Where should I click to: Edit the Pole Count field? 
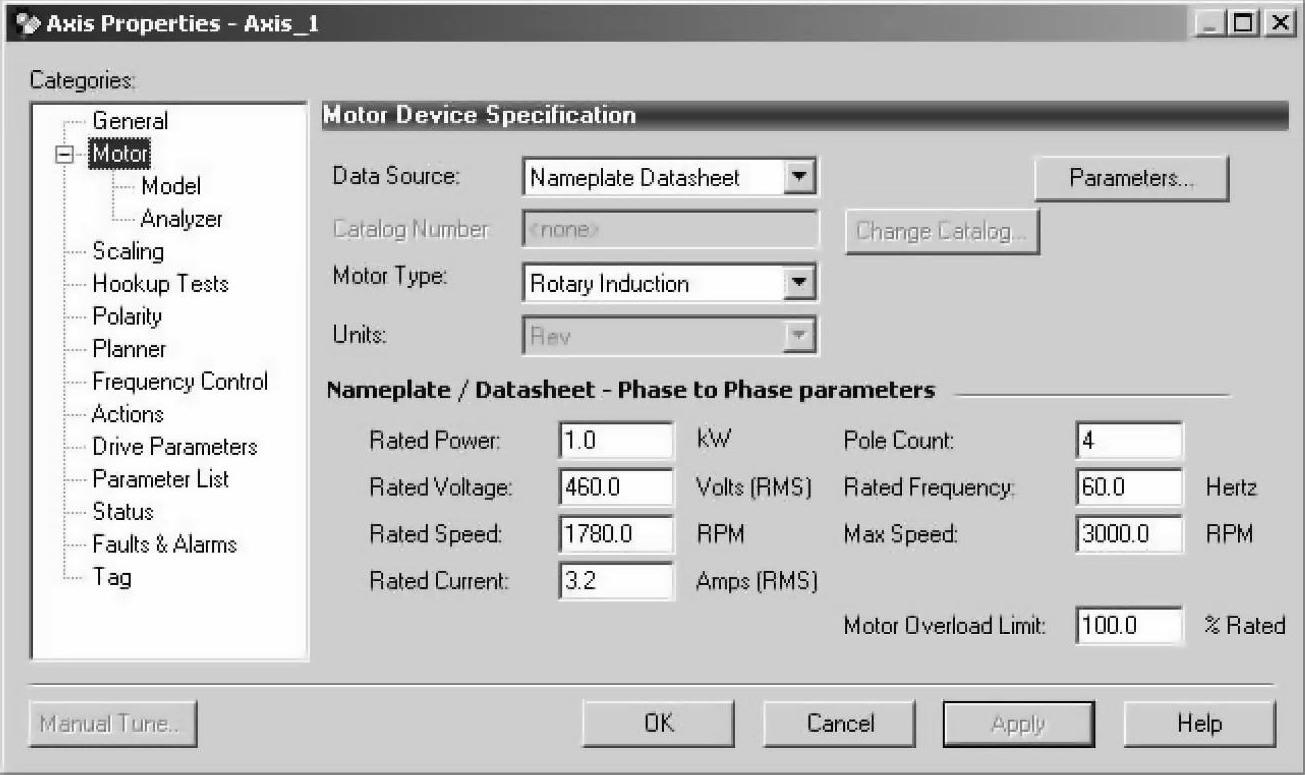point(1130,441)
